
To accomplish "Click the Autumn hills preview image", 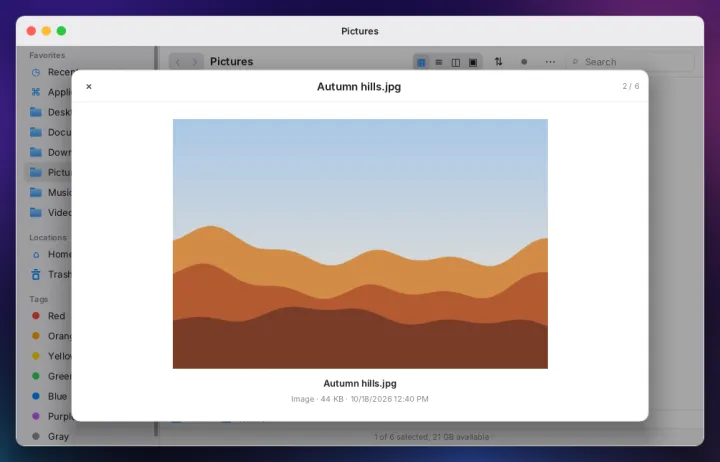I will (x=360, y=244).
